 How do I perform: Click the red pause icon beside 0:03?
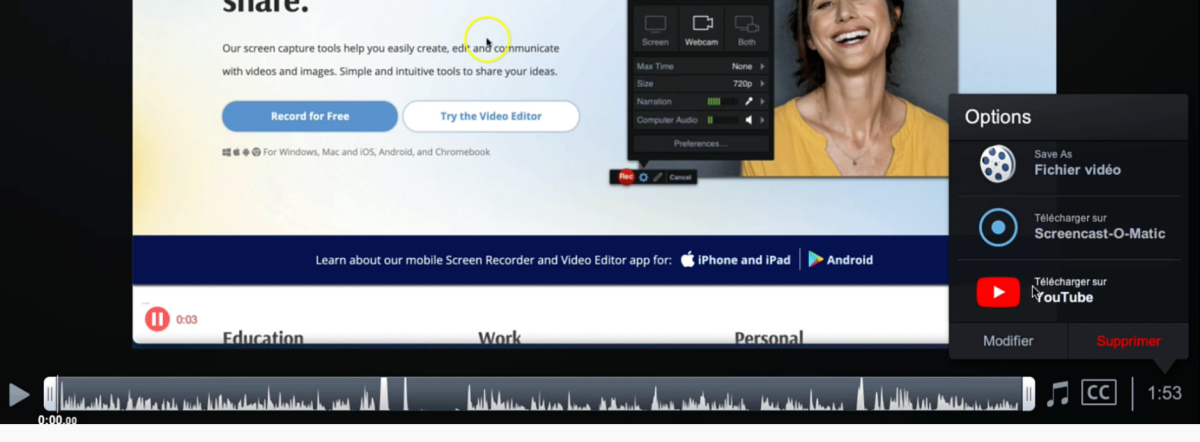pos(157,319)
